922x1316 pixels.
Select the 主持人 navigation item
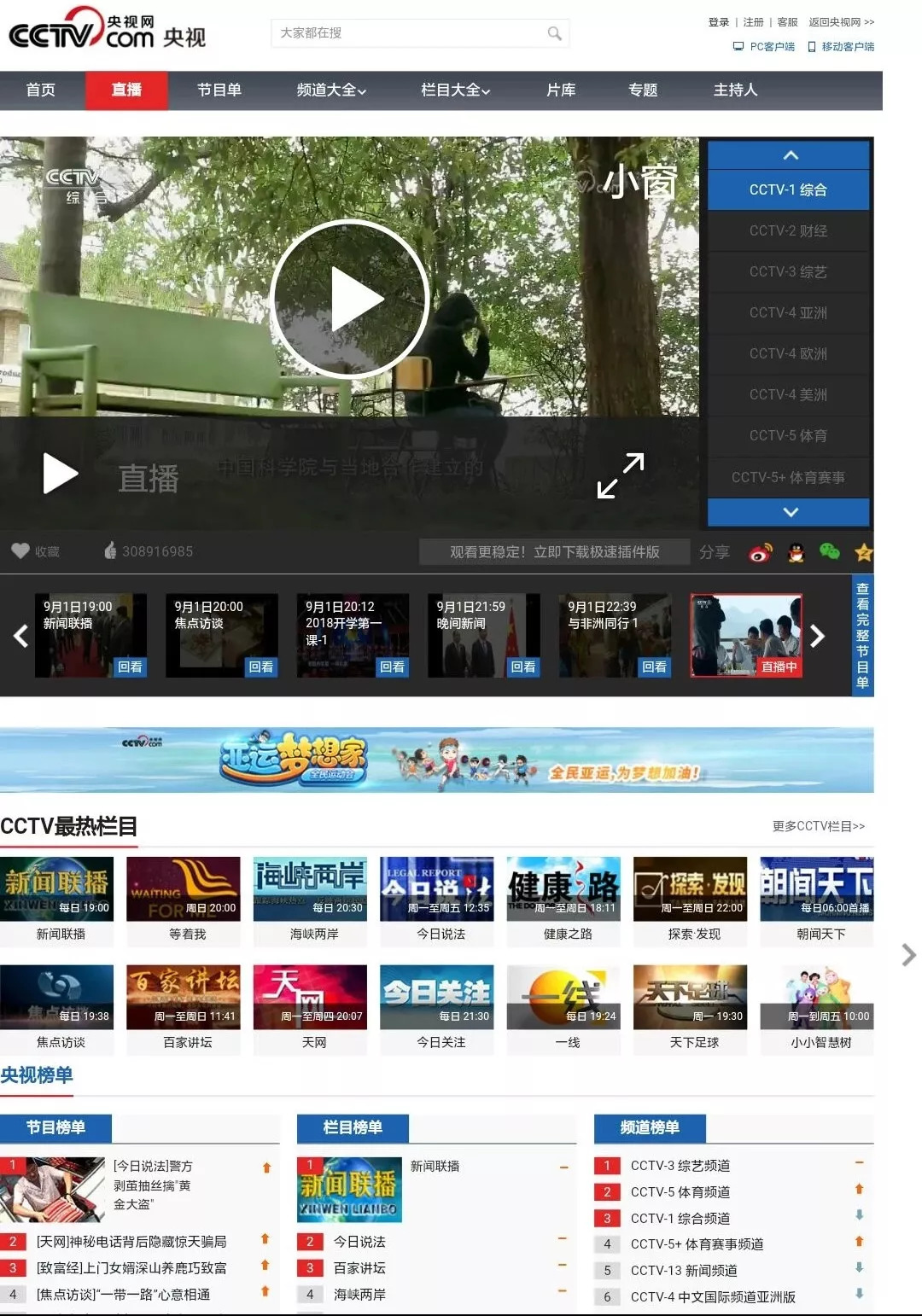click(x=735, y=90)
